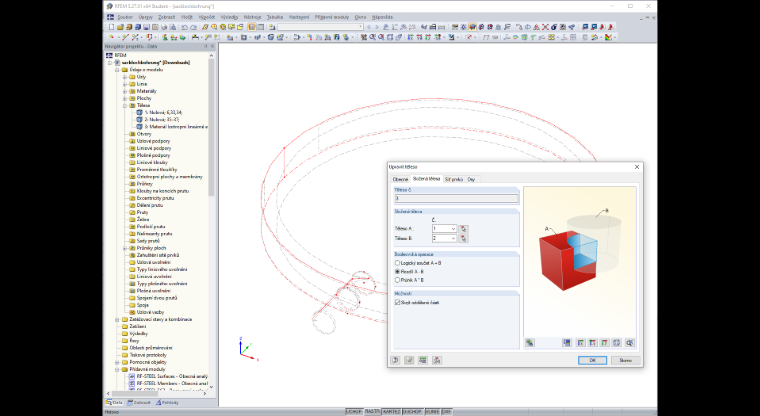This screenshot has width=760, height=416.
Task: Pick Těleso A graphically with the select icon
Action: 463,228
